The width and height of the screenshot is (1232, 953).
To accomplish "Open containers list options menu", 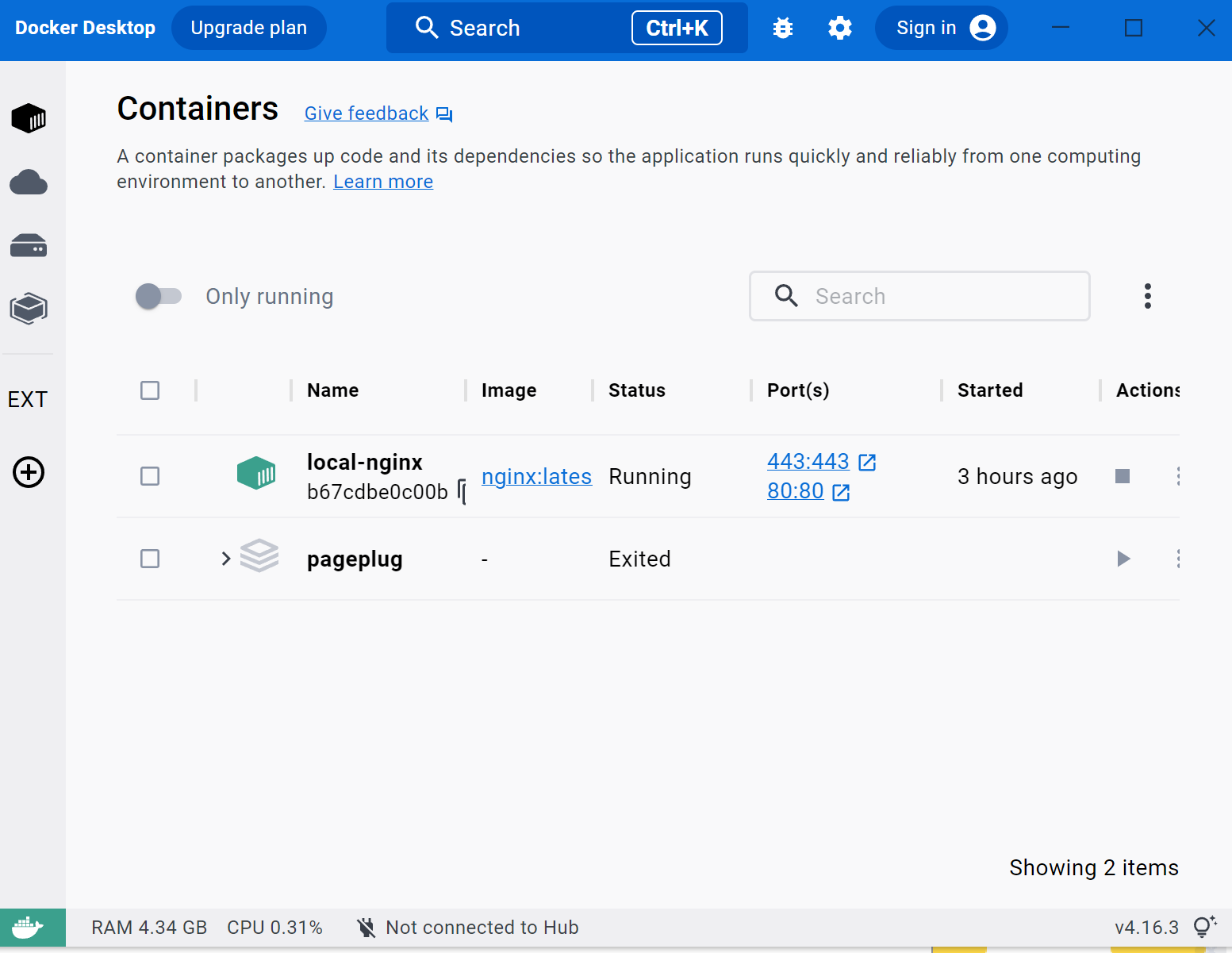I will 1148,296.
